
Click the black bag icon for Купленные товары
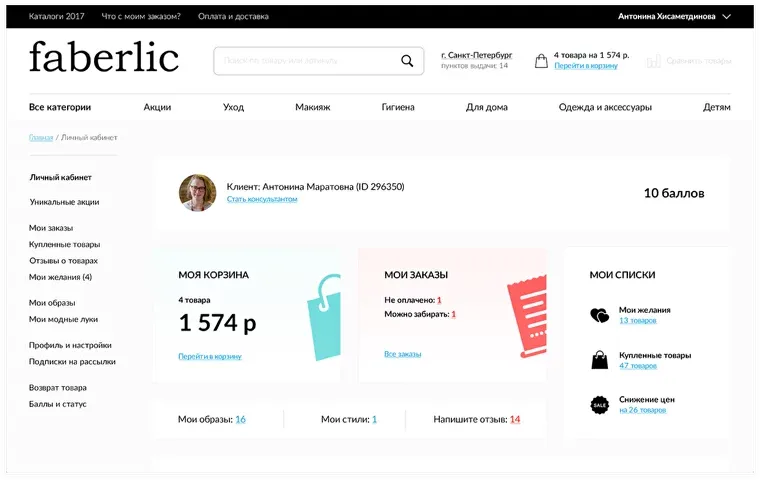[x=599, y=360]
